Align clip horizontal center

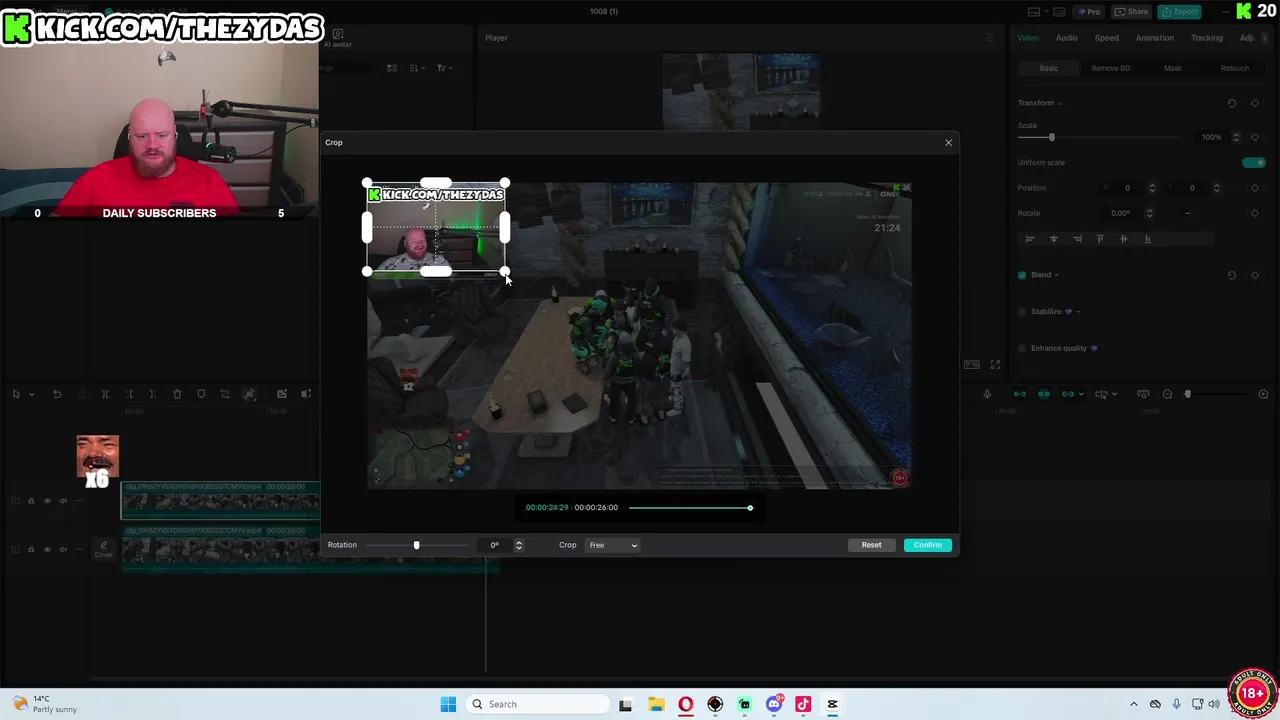pos(1053,239)
